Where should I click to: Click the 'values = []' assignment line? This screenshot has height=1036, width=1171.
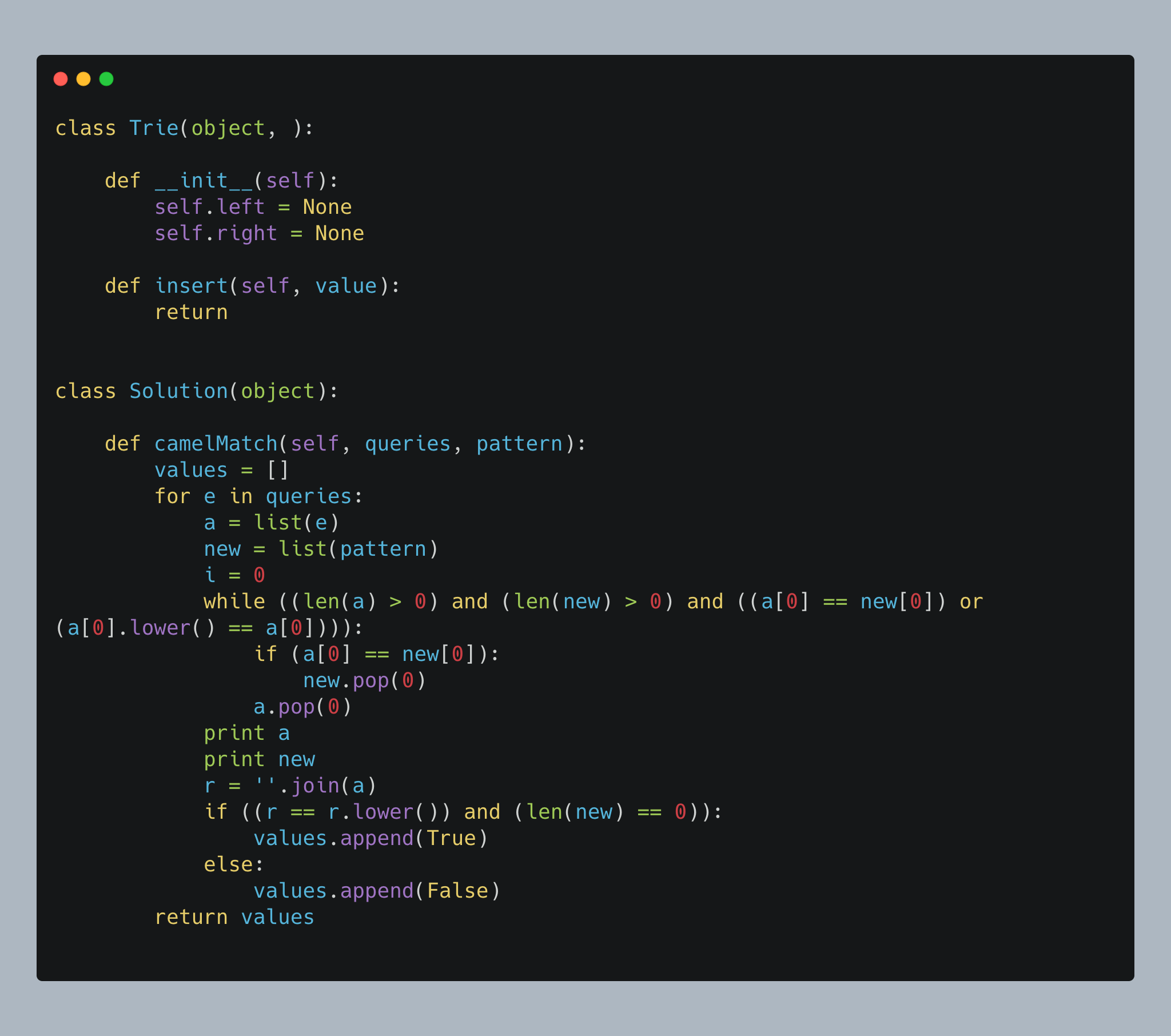(221, 471)
